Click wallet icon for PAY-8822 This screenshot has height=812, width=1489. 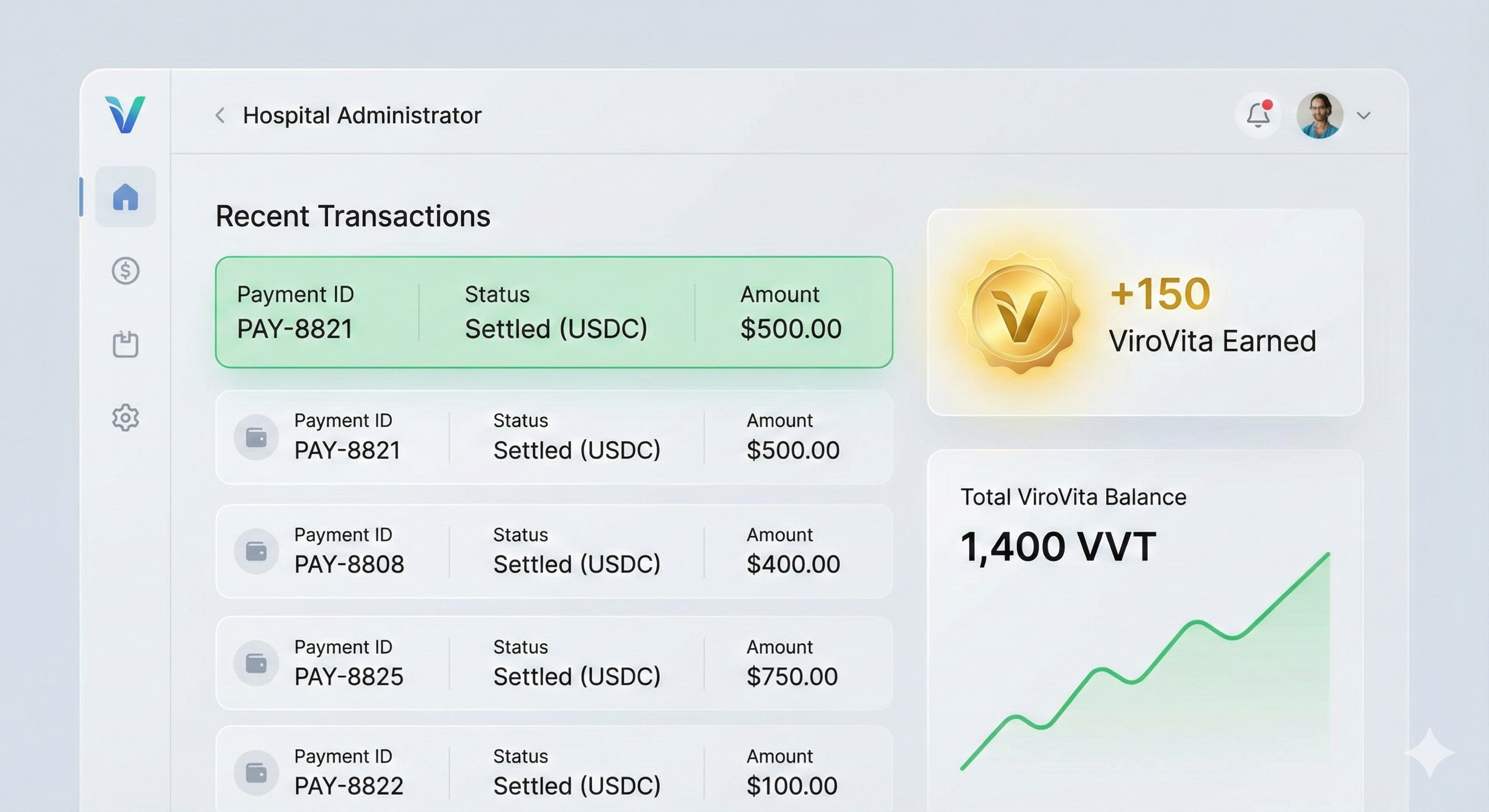click(256, 772)
